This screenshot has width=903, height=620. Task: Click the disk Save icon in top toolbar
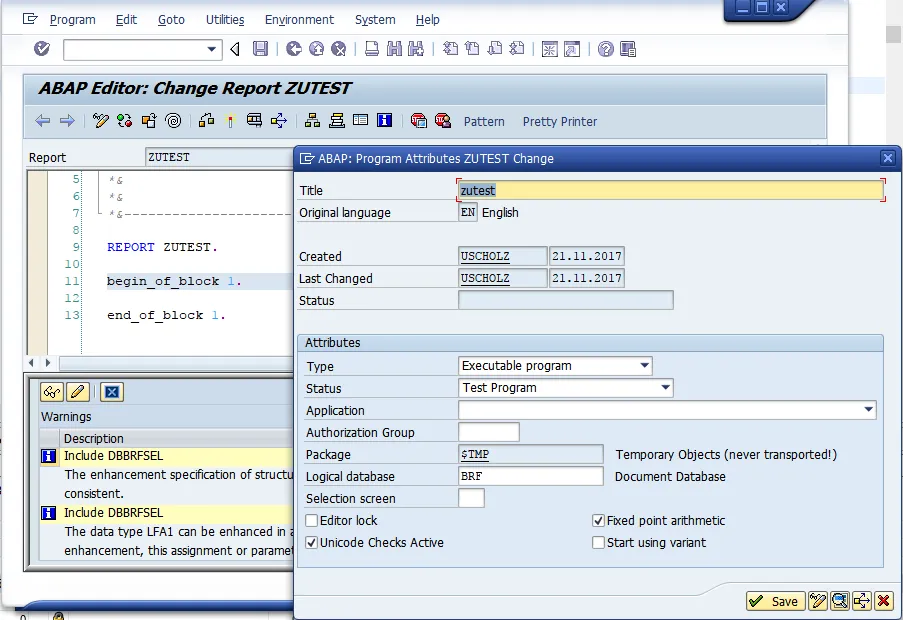260,49
